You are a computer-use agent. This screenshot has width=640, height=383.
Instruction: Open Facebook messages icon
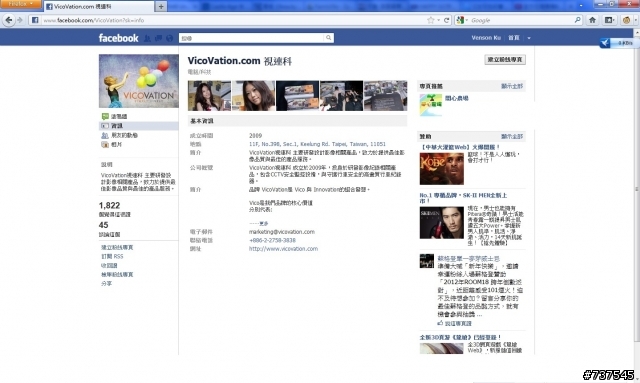point(158,38)
